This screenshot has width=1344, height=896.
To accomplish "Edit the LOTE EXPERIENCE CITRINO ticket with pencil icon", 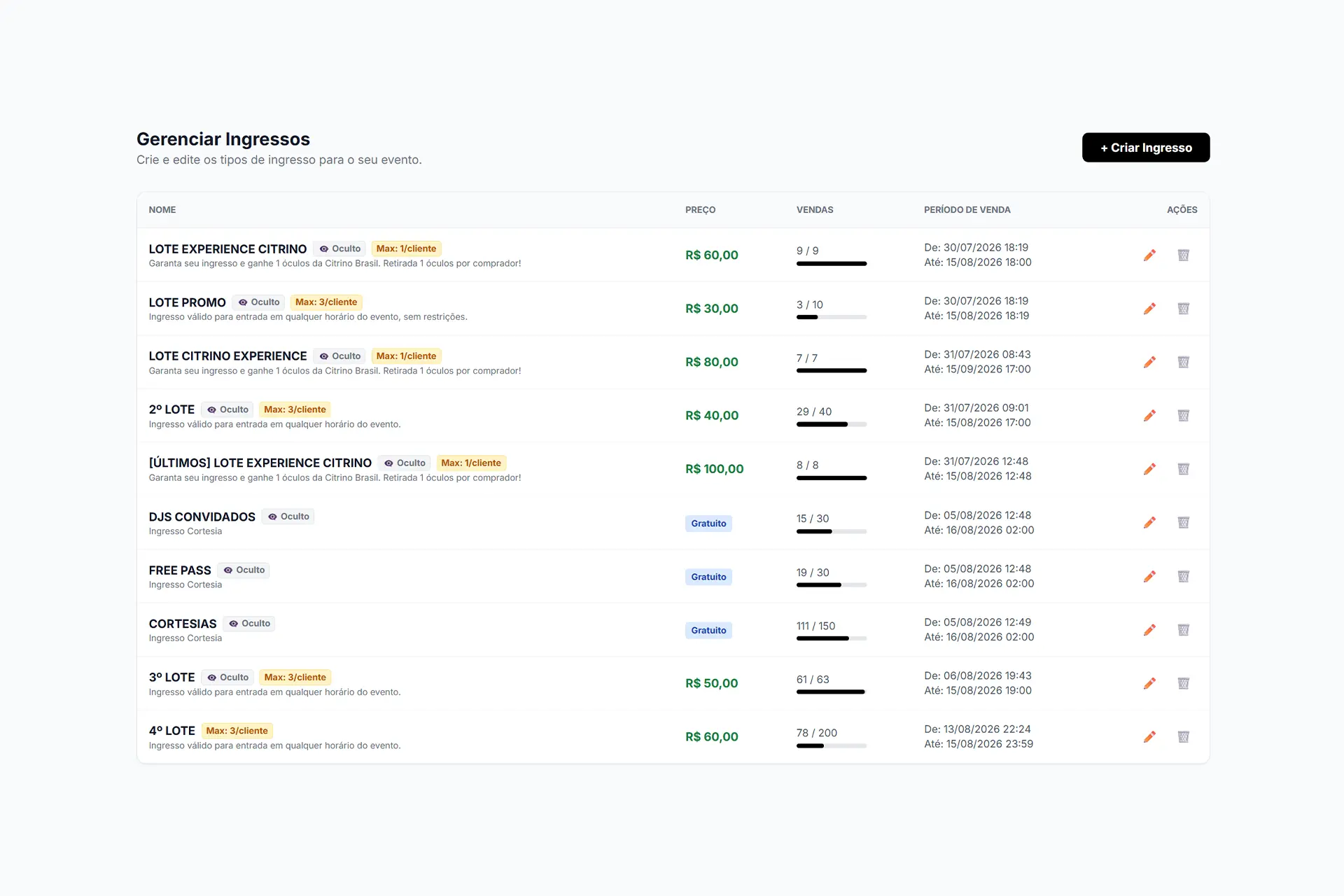I will pos(1149,255).
